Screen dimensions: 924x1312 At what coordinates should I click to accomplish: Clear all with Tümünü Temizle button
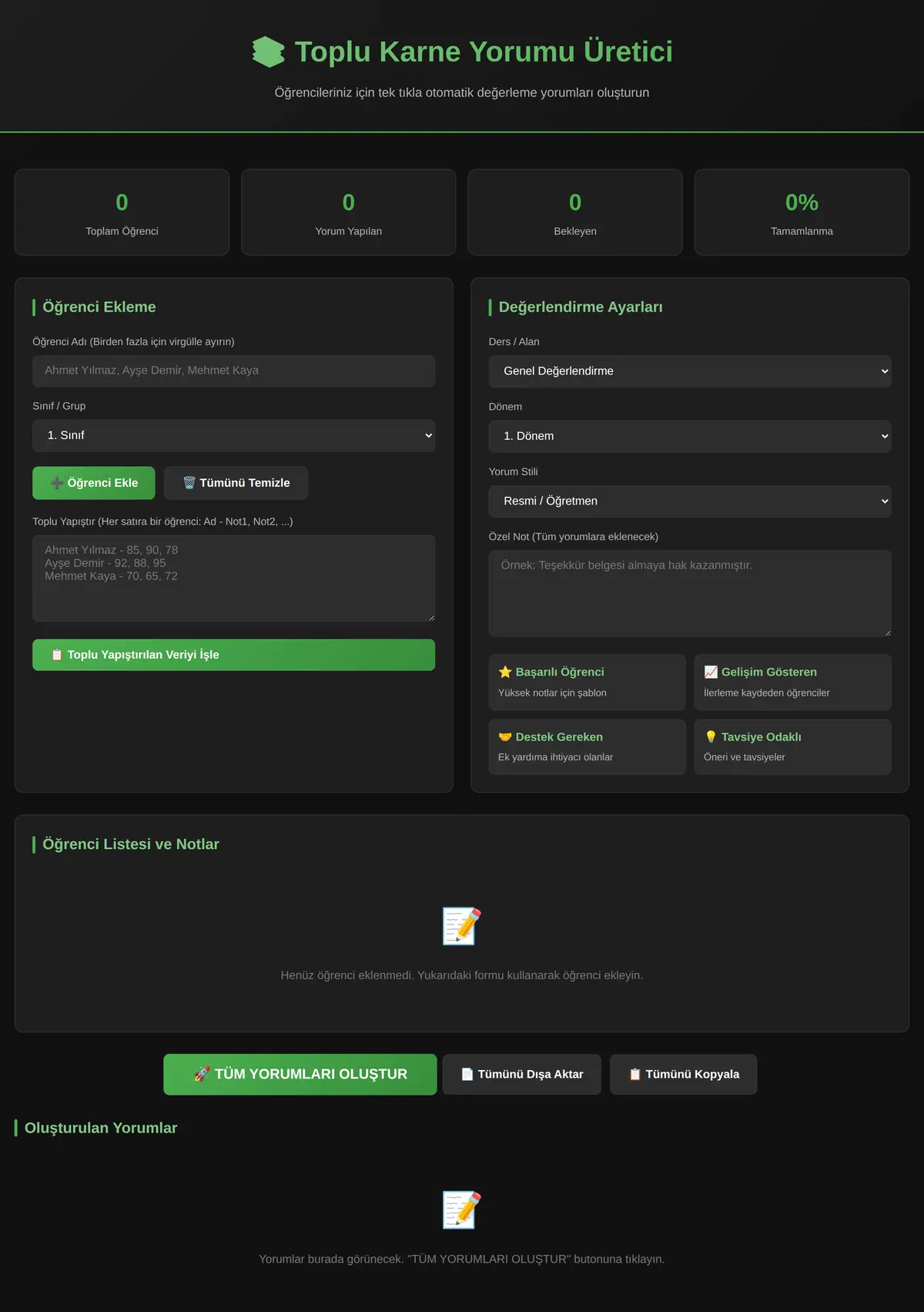point(236,483)
